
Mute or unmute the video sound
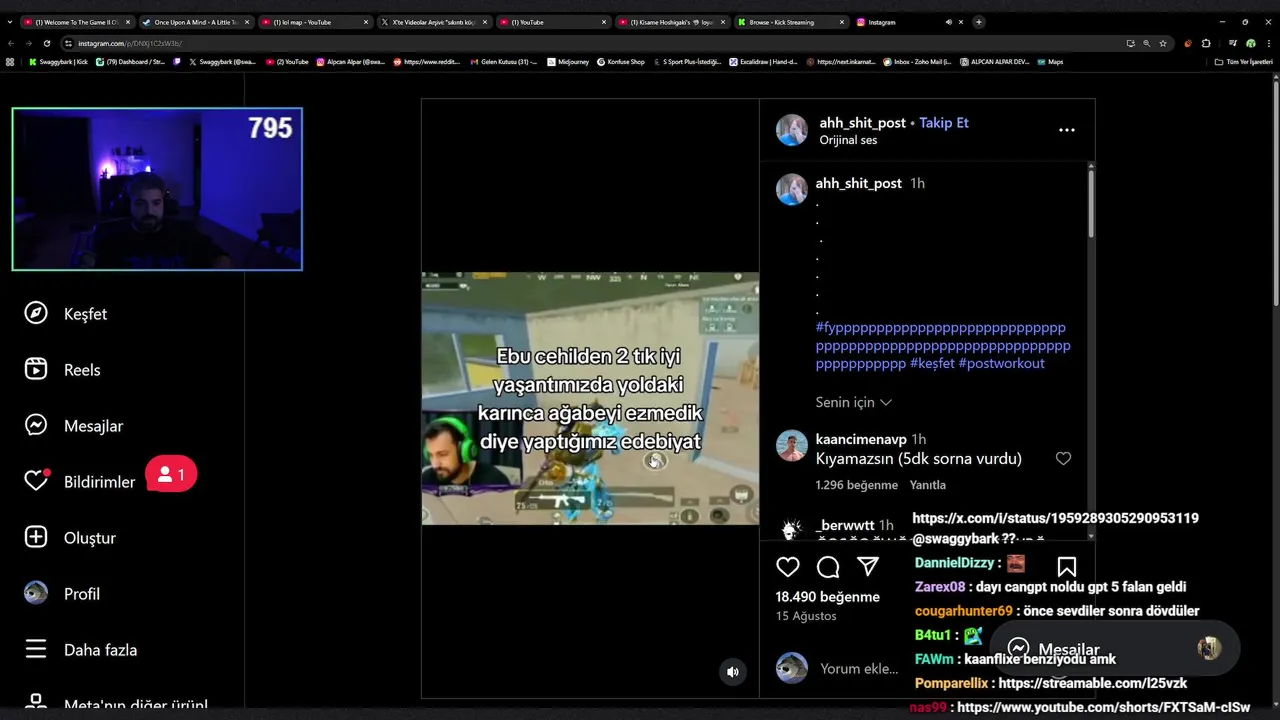(x=733, y=672)
